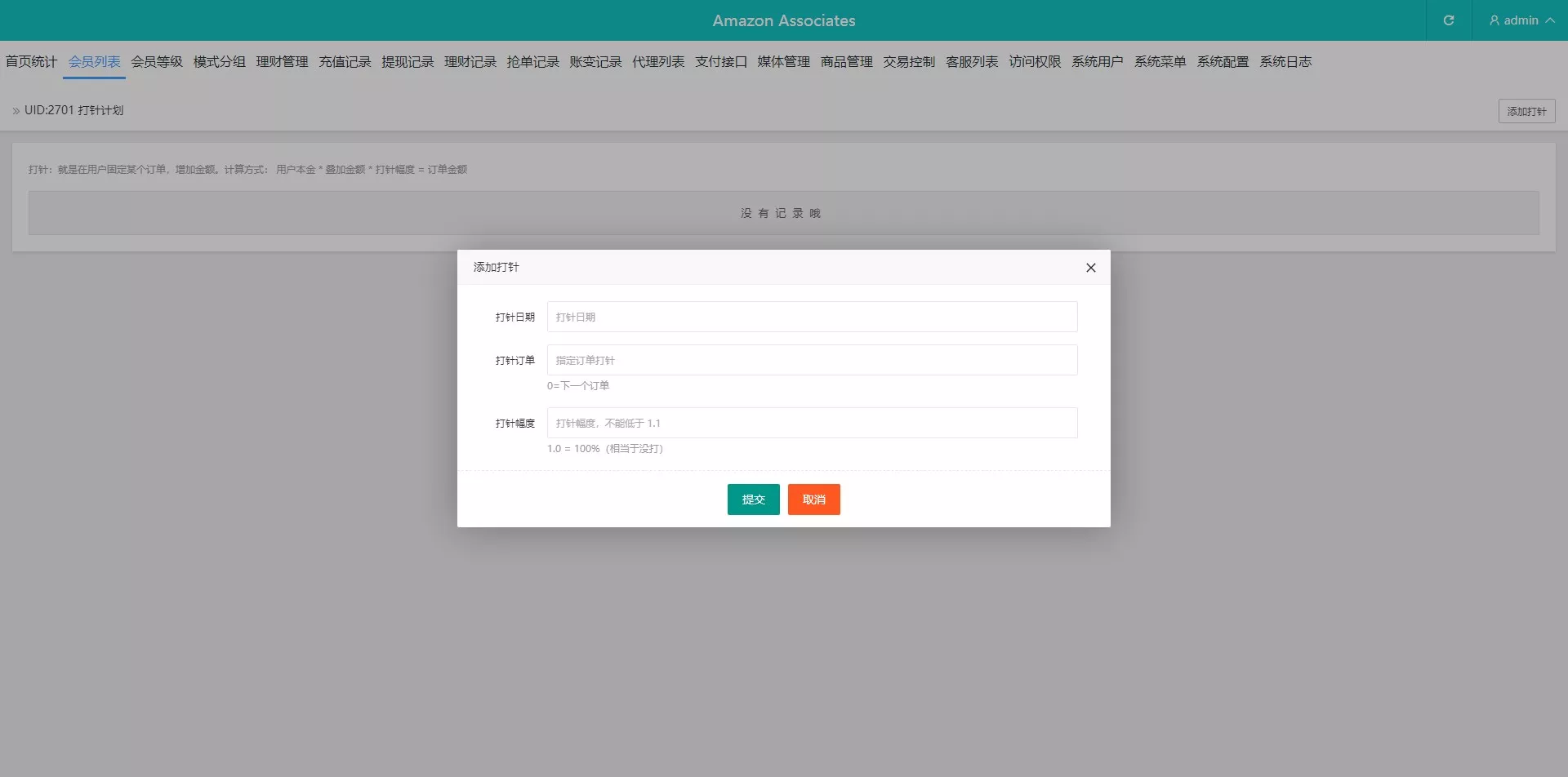Close the 添加打针 dialog with X icon
The width and height of the screenshot is (1568, 777).
pos(1090,268)
